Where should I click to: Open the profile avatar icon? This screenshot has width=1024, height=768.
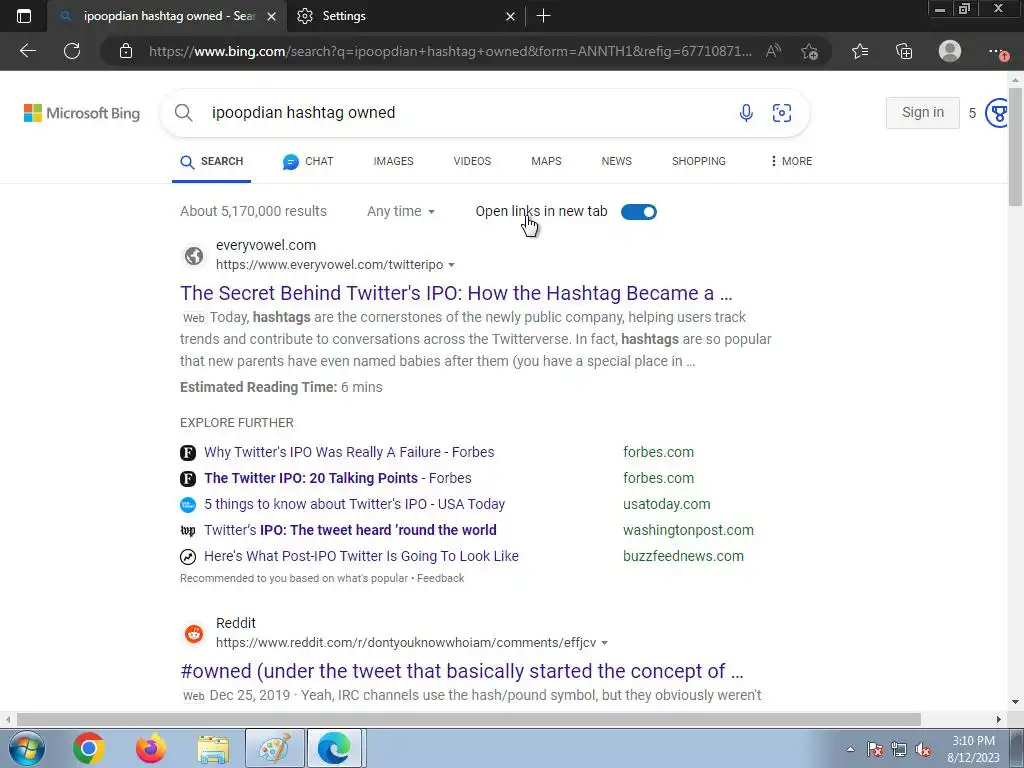point(950,51)
